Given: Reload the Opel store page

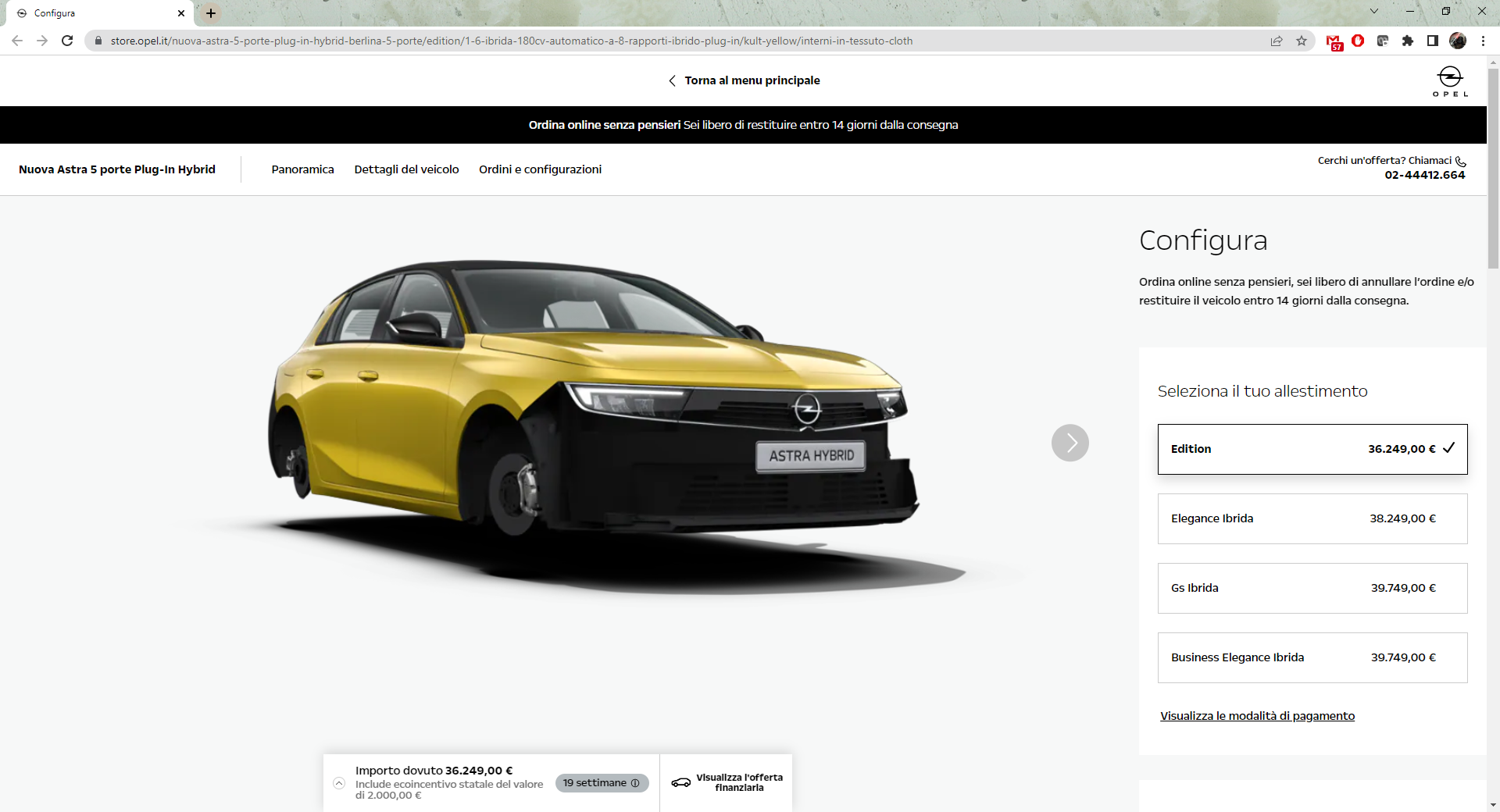Looking at the screenshot, I should pyautogui.click(x=67, y=41).
